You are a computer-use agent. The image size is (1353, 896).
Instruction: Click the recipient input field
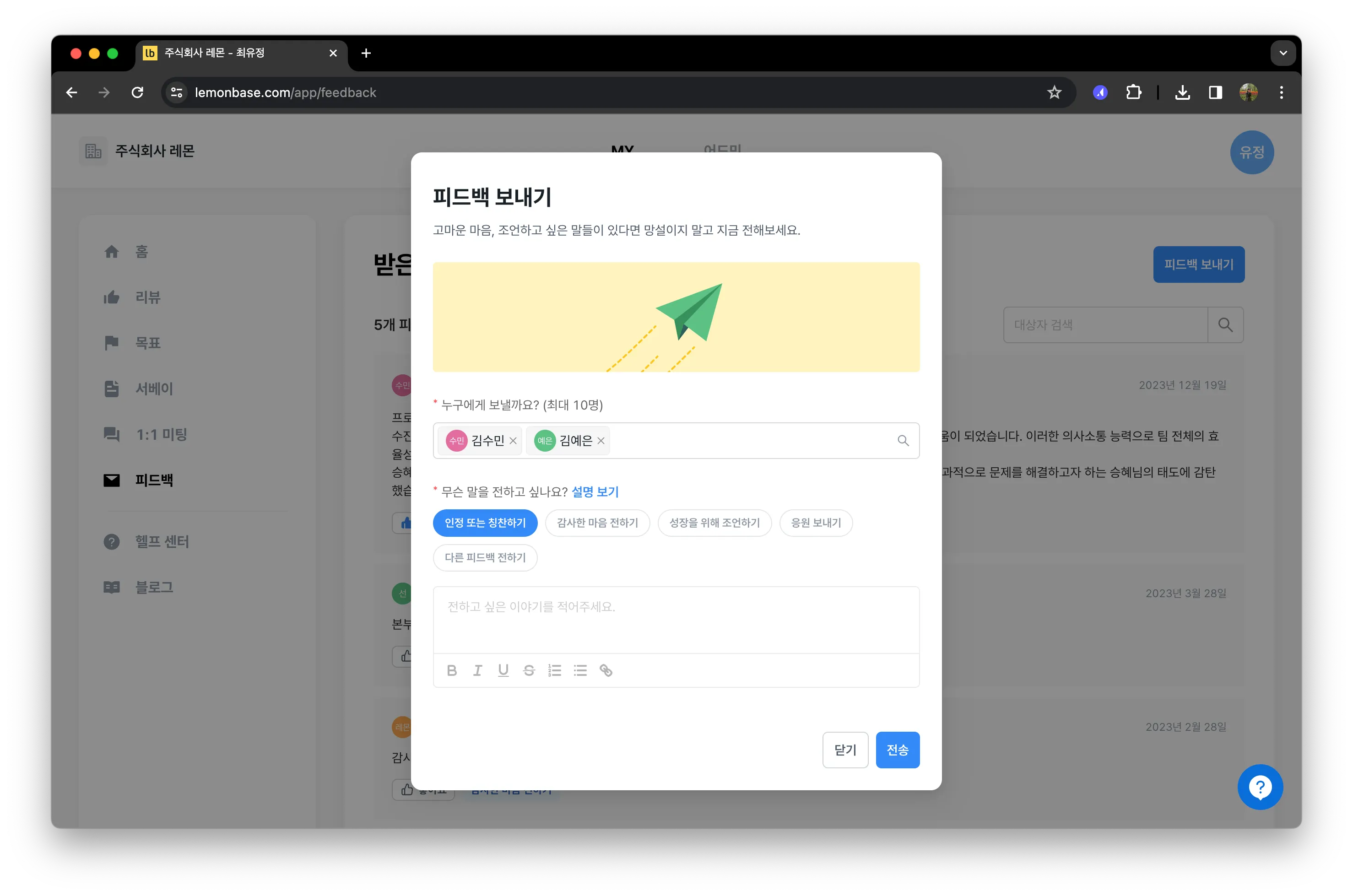pos(676,441)
